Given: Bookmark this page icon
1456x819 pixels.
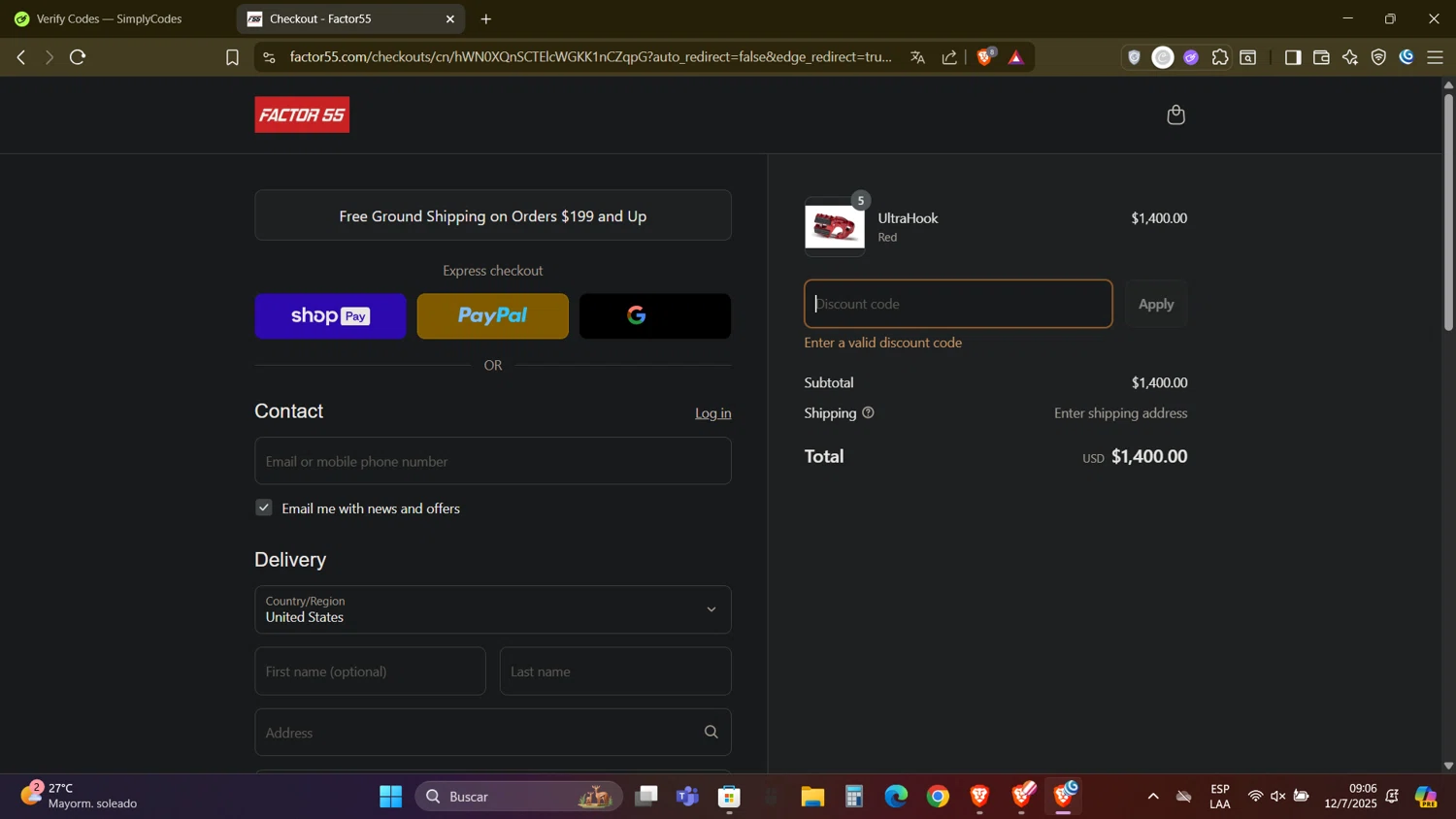Looking at the screenshot, I should pos(232,58).
